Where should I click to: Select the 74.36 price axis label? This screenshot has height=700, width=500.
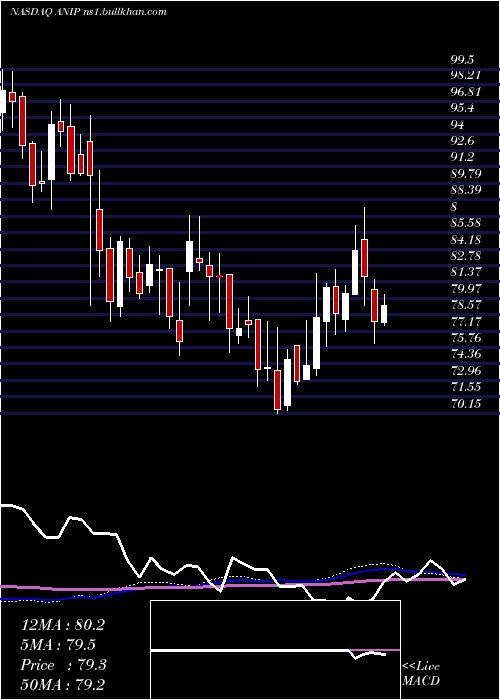pyautogui.click(x=465, y=354)
